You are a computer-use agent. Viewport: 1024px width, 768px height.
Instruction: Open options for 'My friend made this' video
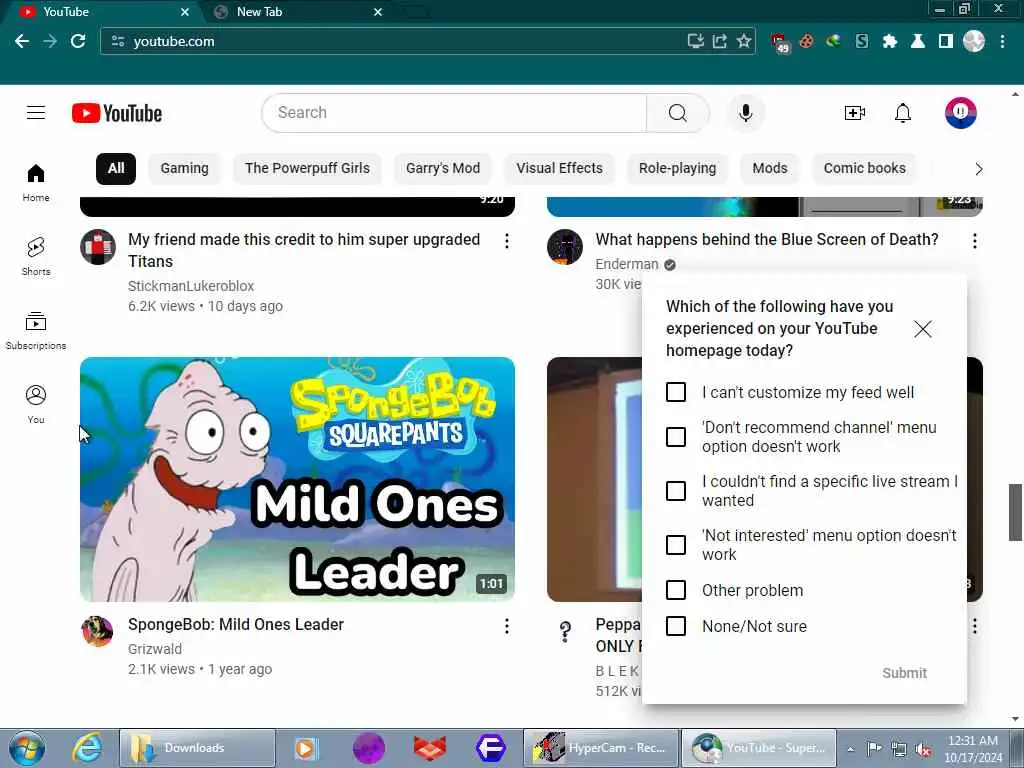click(x=507, y=241)
